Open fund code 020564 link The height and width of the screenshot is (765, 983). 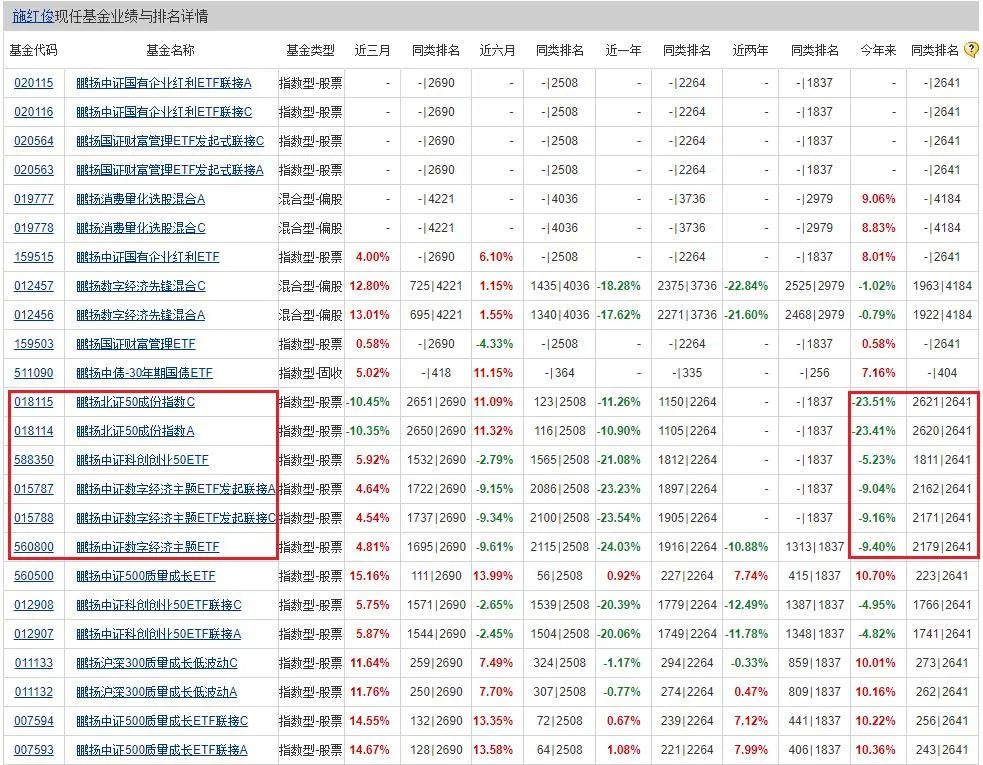point(34,141)
